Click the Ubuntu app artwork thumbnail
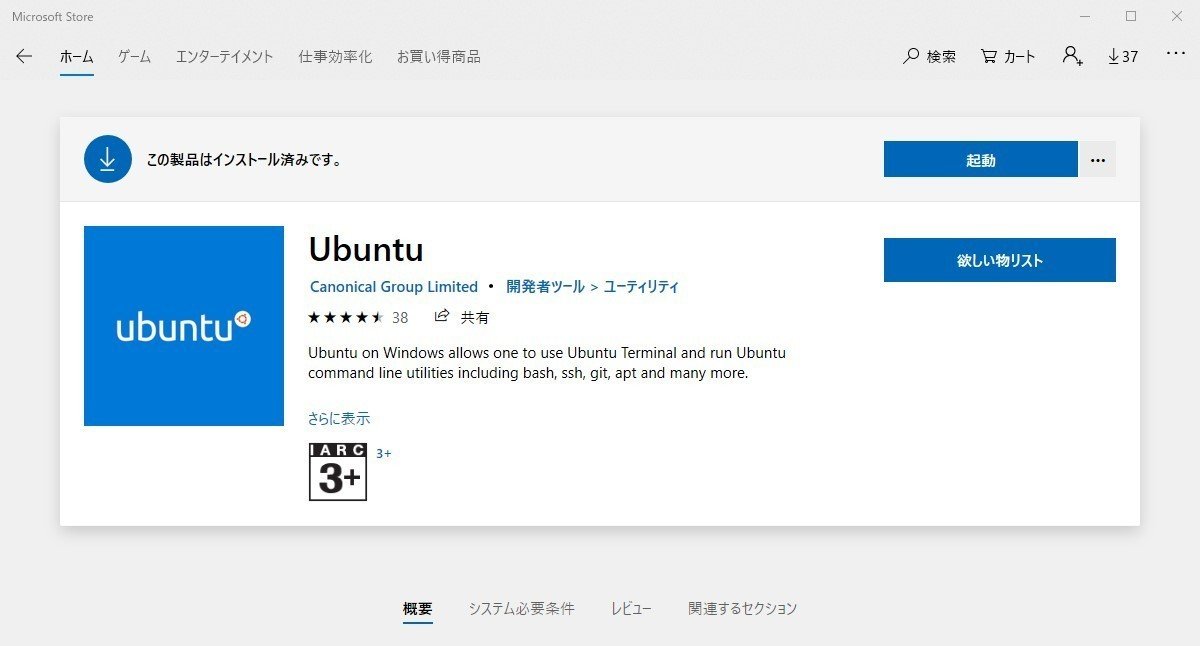The height and width of the screenshot is (646, 1200). (184, 325)
